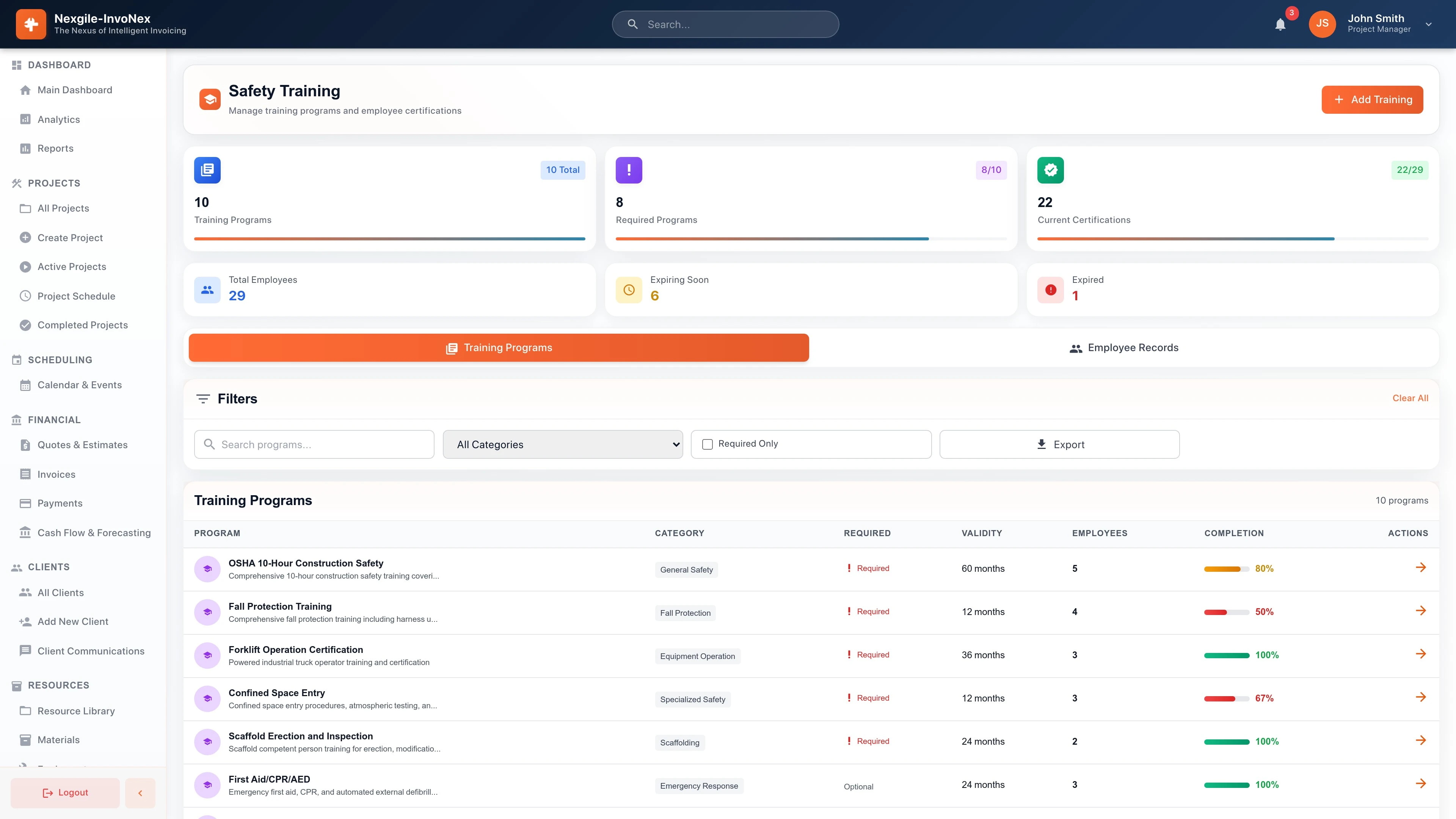Open Invoices in the sidebar

tap(56, 474)
